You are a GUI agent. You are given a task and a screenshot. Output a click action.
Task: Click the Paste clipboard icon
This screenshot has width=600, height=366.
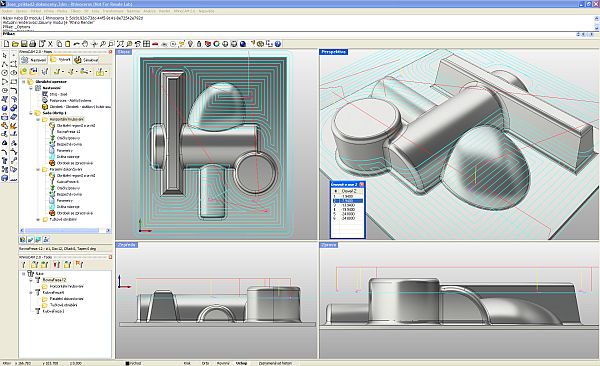pyautogui.click(x=67, y=44)
